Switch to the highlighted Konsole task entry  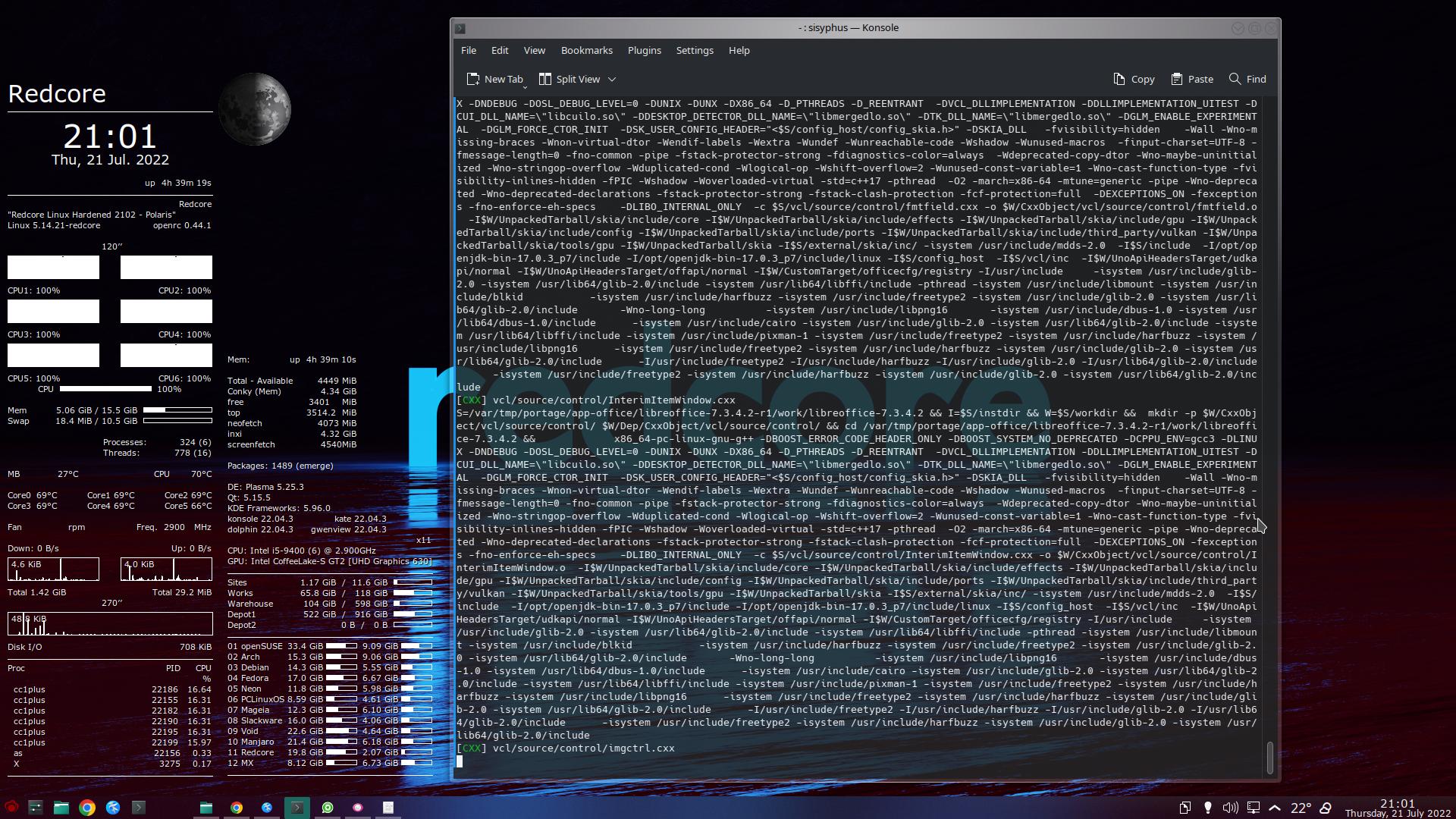click(x=297, y=808)
